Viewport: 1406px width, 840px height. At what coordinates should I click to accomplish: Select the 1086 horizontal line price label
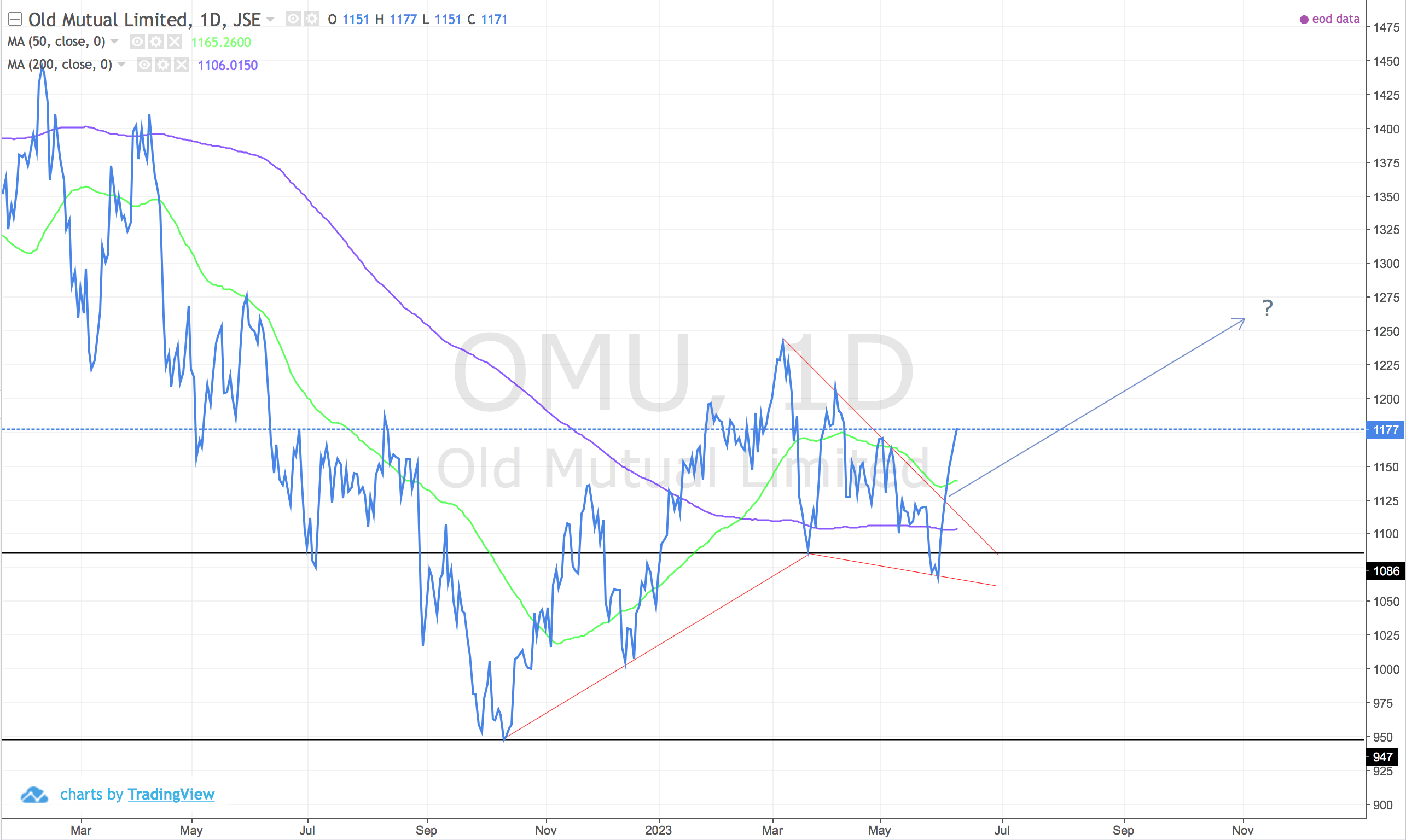[1385, 571]
